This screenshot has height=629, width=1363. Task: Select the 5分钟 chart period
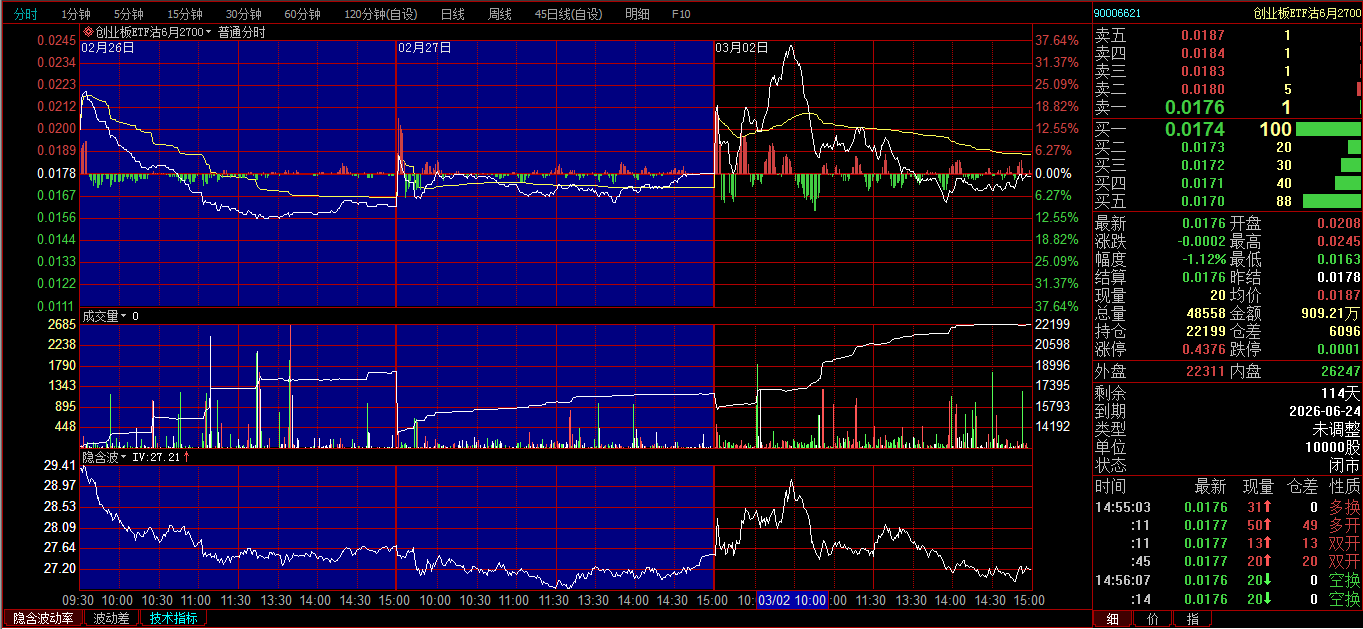(129, 14)
